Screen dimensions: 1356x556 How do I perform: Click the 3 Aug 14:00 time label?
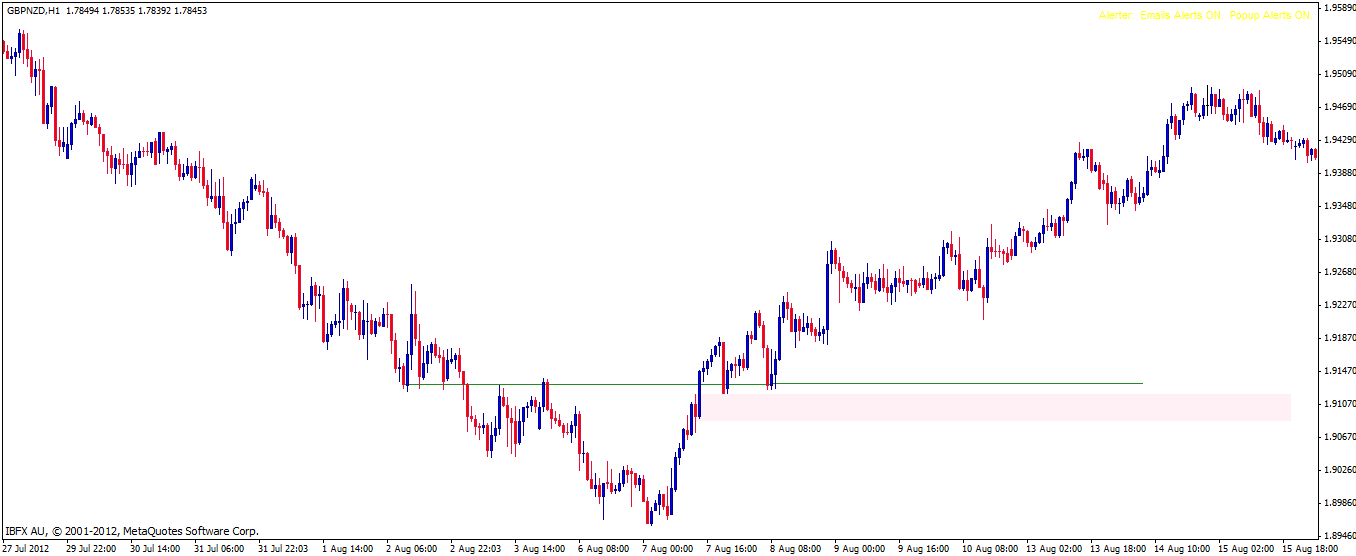coord(539,549)
